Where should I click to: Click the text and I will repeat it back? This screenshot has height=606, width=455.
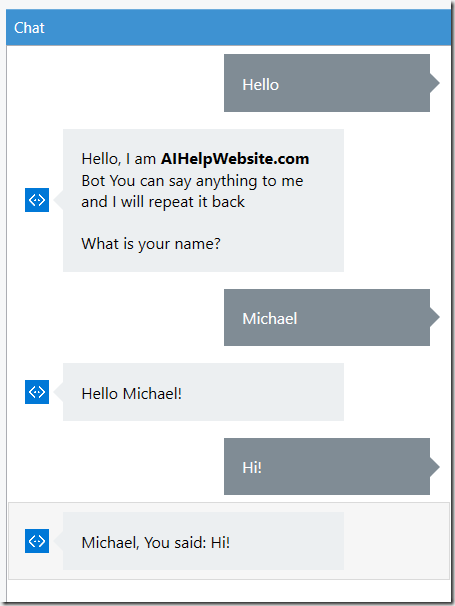[x=163, y=202]
